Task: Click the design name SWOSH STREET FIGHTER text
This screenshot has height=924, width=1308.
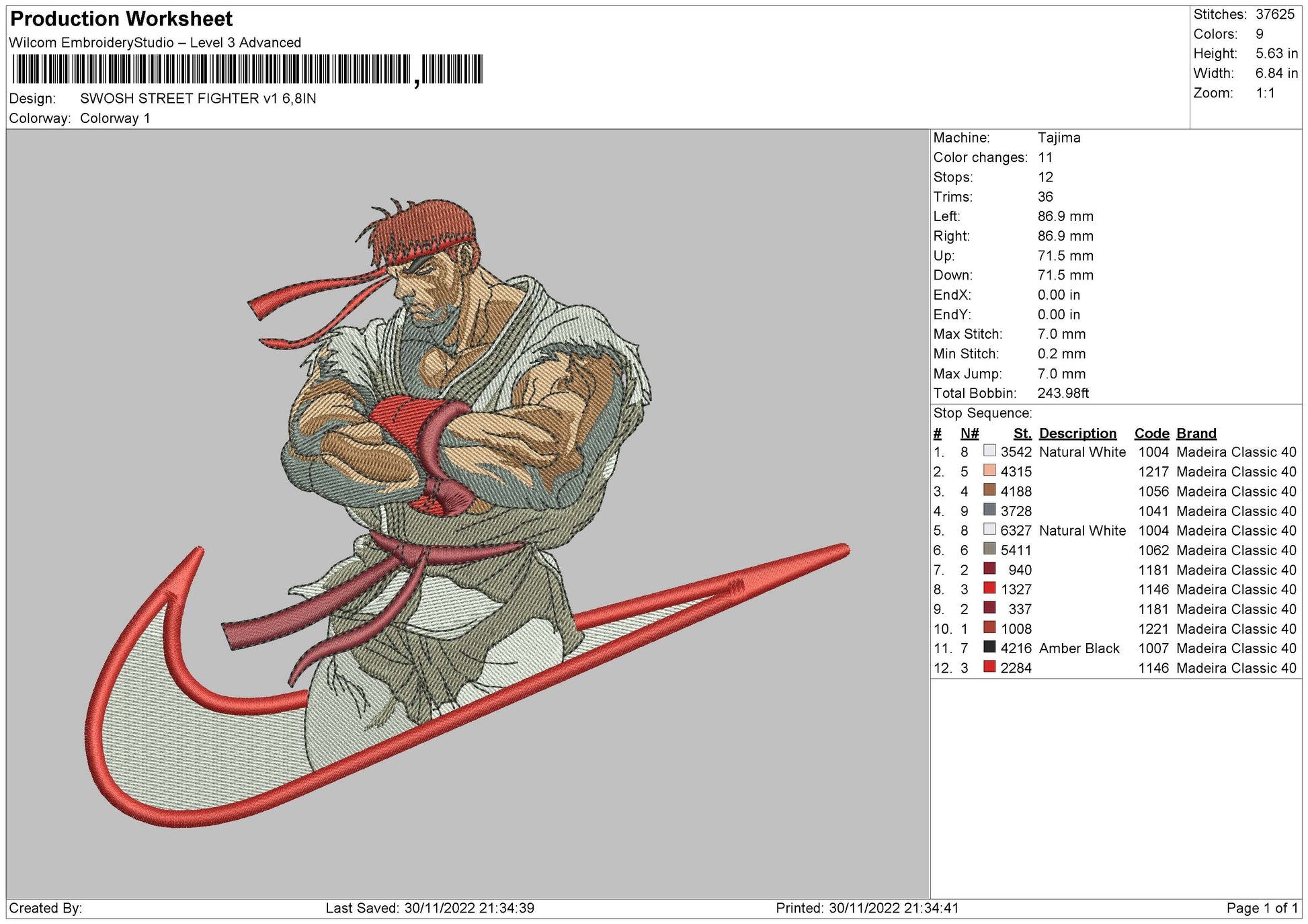Action: pyautogui.click(x=198, y=99)
